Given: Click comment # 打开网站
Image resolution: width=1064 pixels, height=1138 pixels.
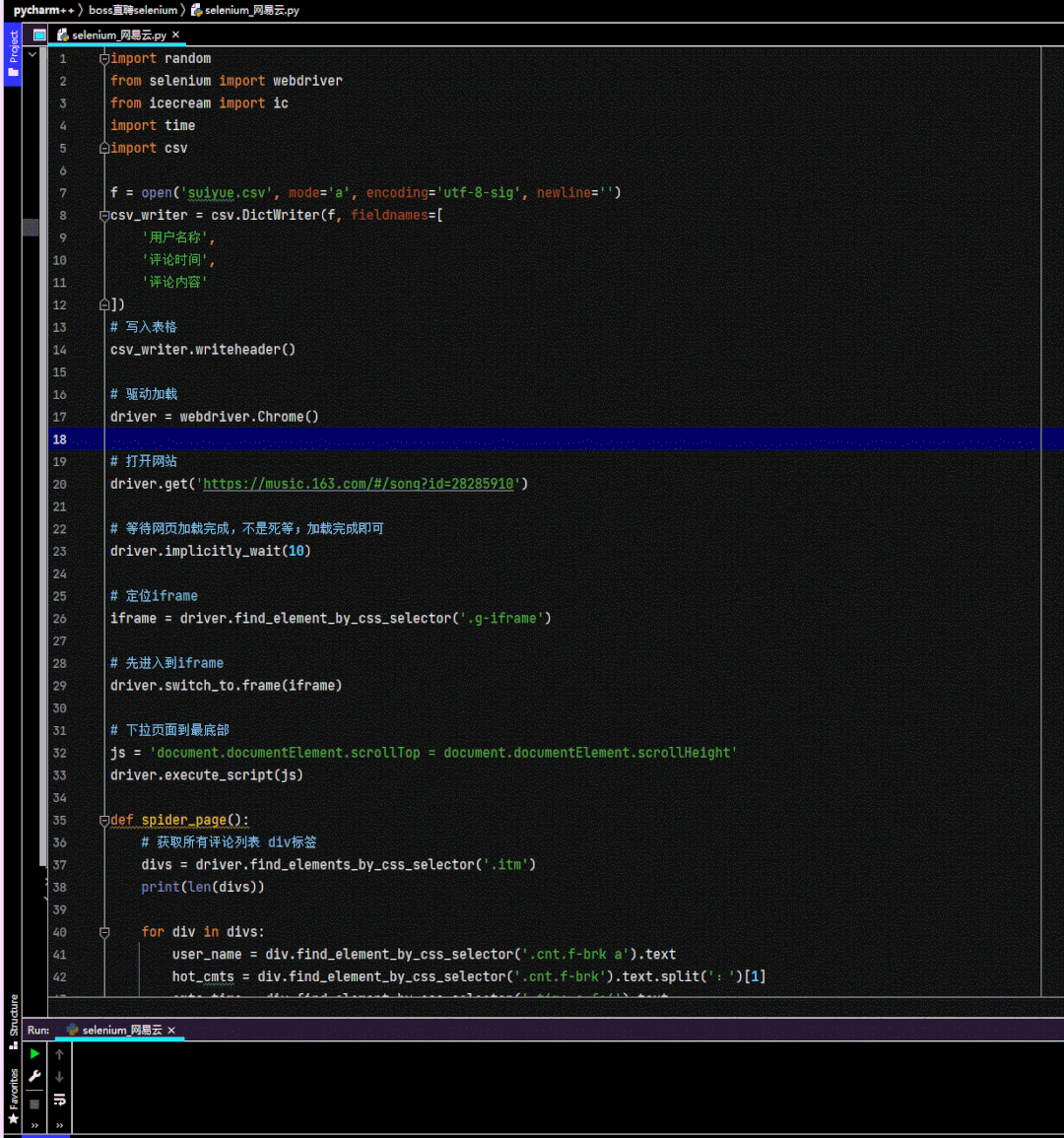Looking at the screenshot, I should click(x=144, y=461).
